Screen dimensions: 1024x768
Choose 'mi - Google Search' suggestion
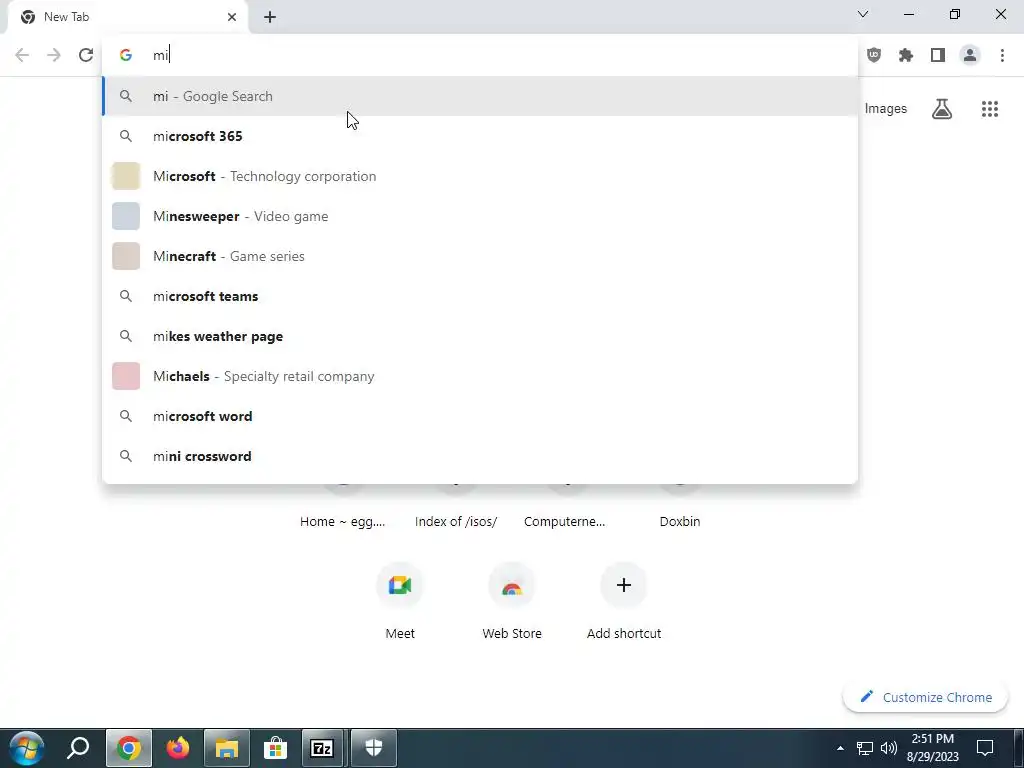[480, 96]
